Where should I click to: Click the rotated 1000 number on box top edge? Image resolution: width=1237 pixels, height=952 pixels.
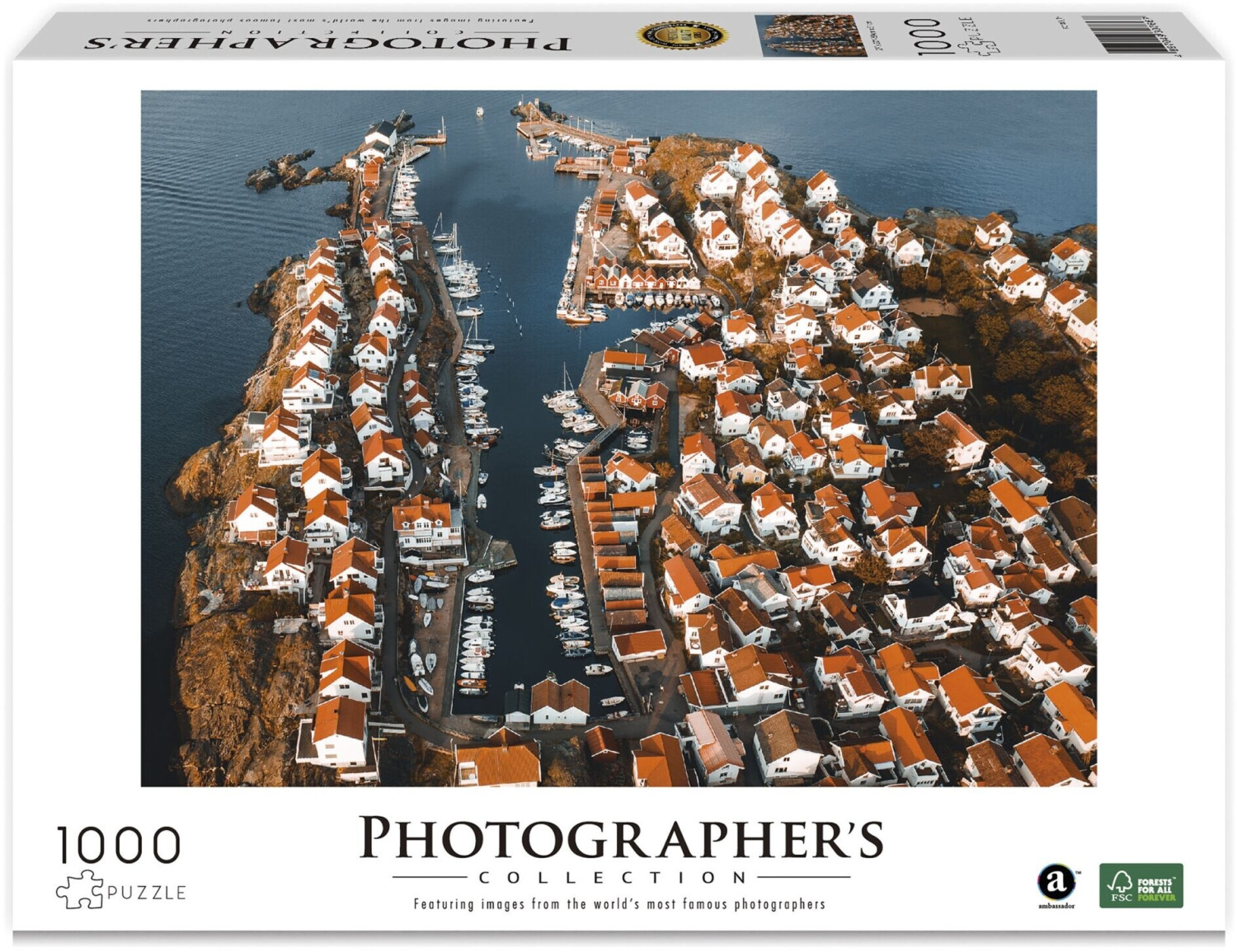[929, 36]
